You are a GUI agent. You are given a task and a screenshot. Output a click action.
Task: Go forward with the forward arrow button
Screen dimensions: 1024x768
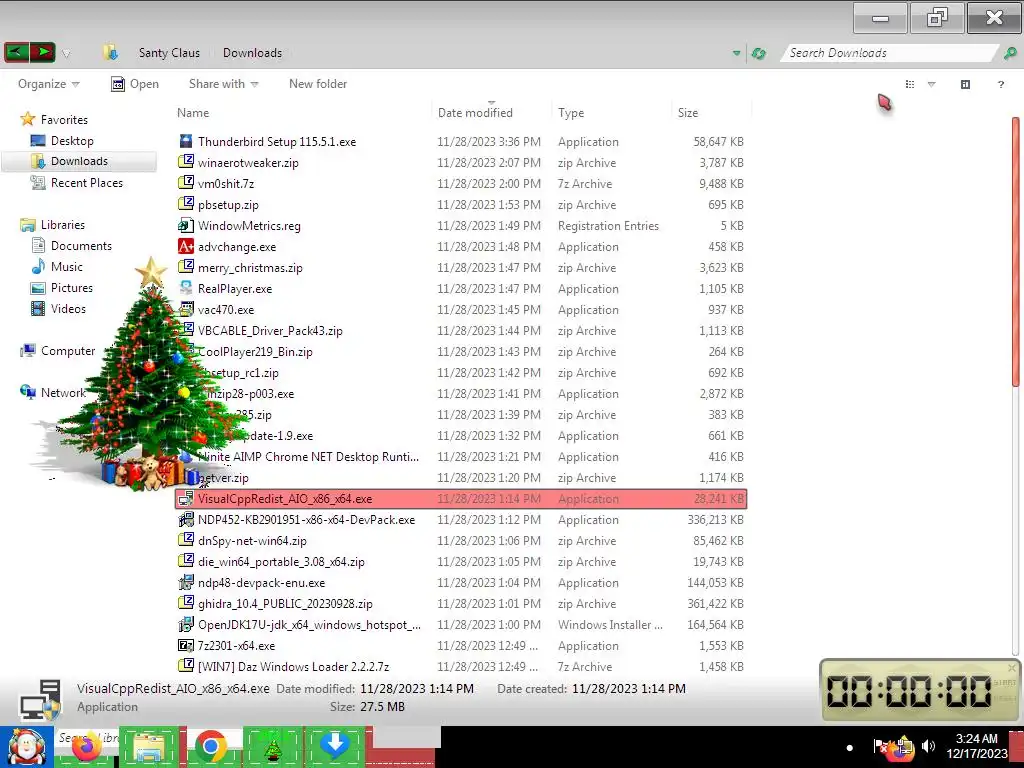pyautogui.click(x=42, y=52)
